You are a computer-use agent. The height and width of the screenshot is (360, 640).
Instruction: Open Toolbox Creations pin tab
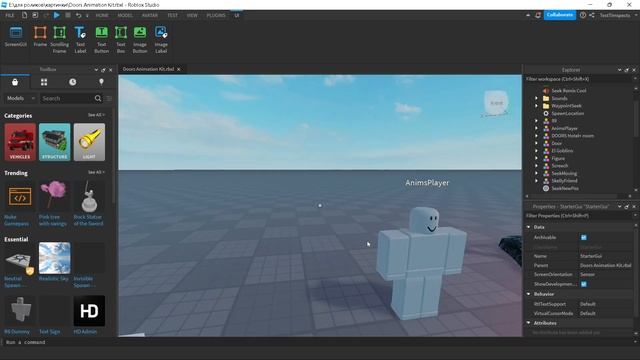(x=101, y=82)
